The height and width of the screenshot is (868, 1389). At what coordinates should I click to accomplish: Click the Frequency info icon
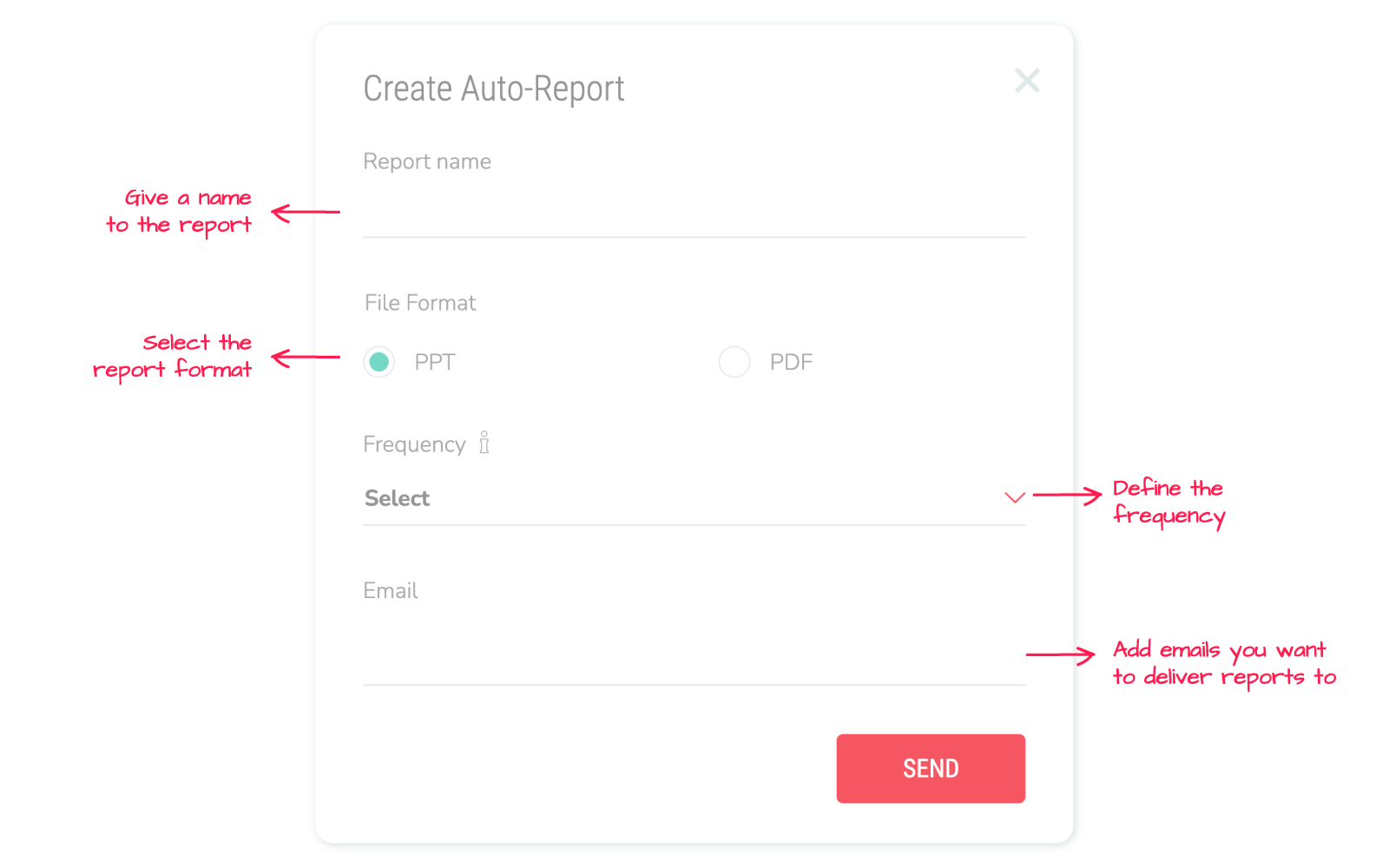484,443
